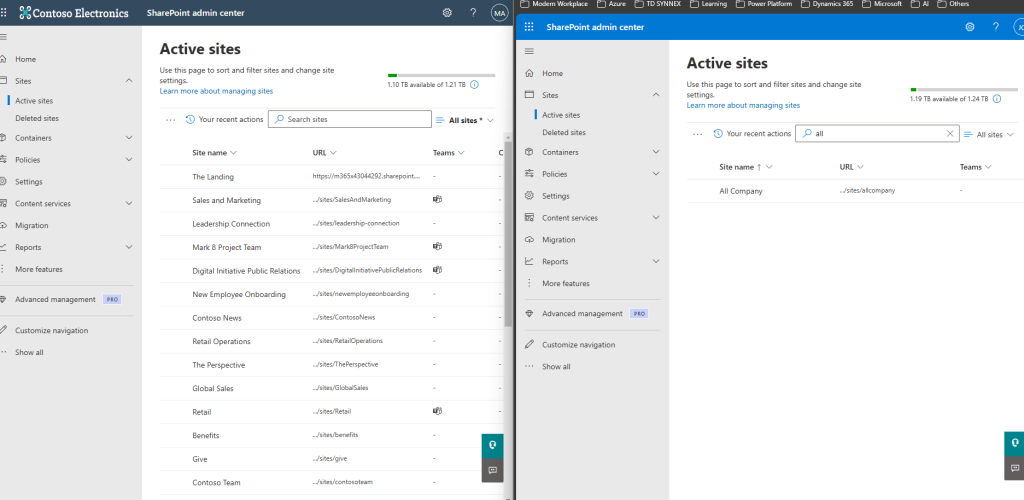
Task: Open 'All sites *' view dropdown in Contoso window
Action: (x=465, y=120)
